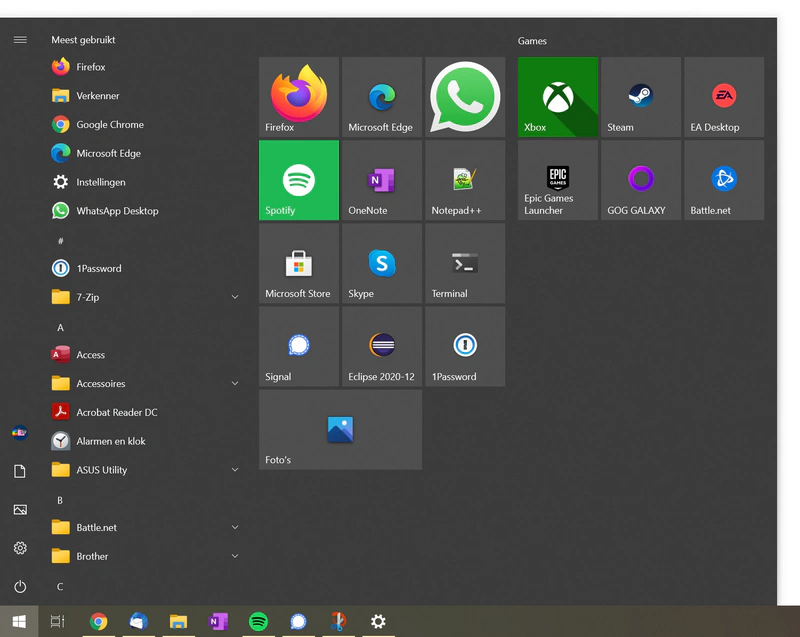Viewport: 800px width, 637px height.
Task: Open the Foto's tile
Action: pyautogui.click(x=339, y=429)
